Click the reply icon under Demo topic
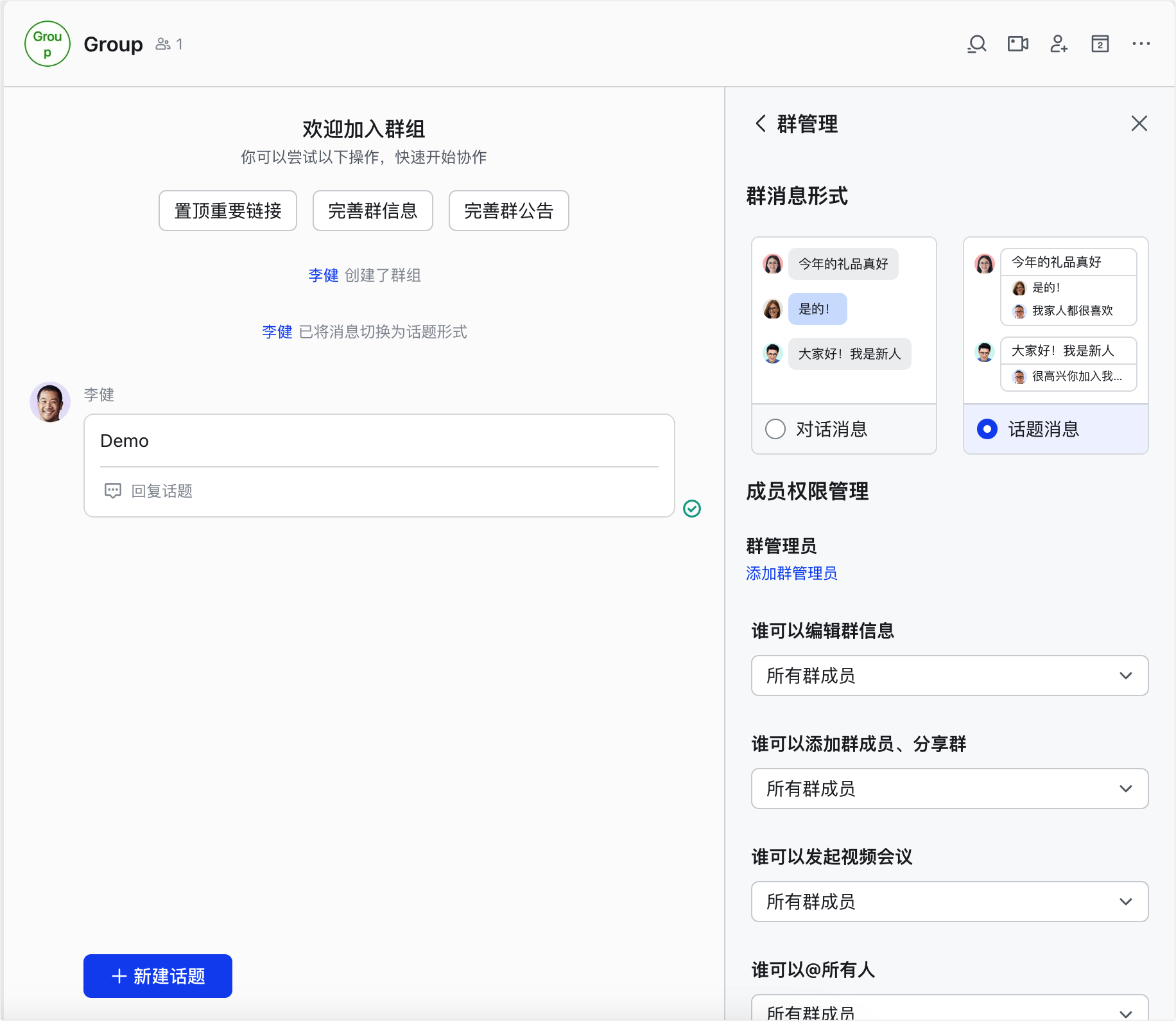The height and width of the screenshot is (1021, 1176). pyautogui.click(x=113, y=491)
